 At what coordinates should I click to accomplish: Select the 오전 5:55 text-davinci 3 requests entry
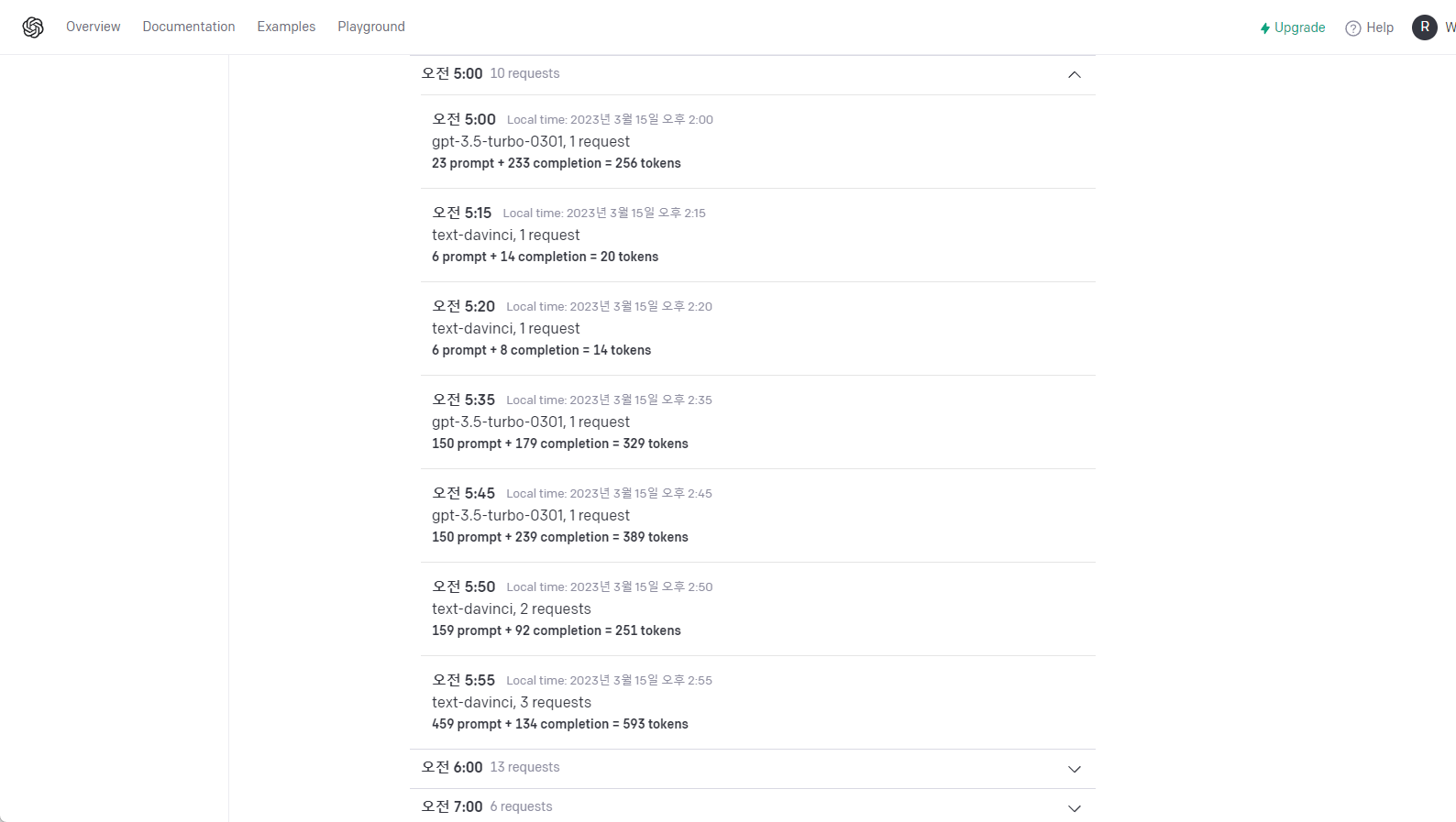(x=758, y=702)
